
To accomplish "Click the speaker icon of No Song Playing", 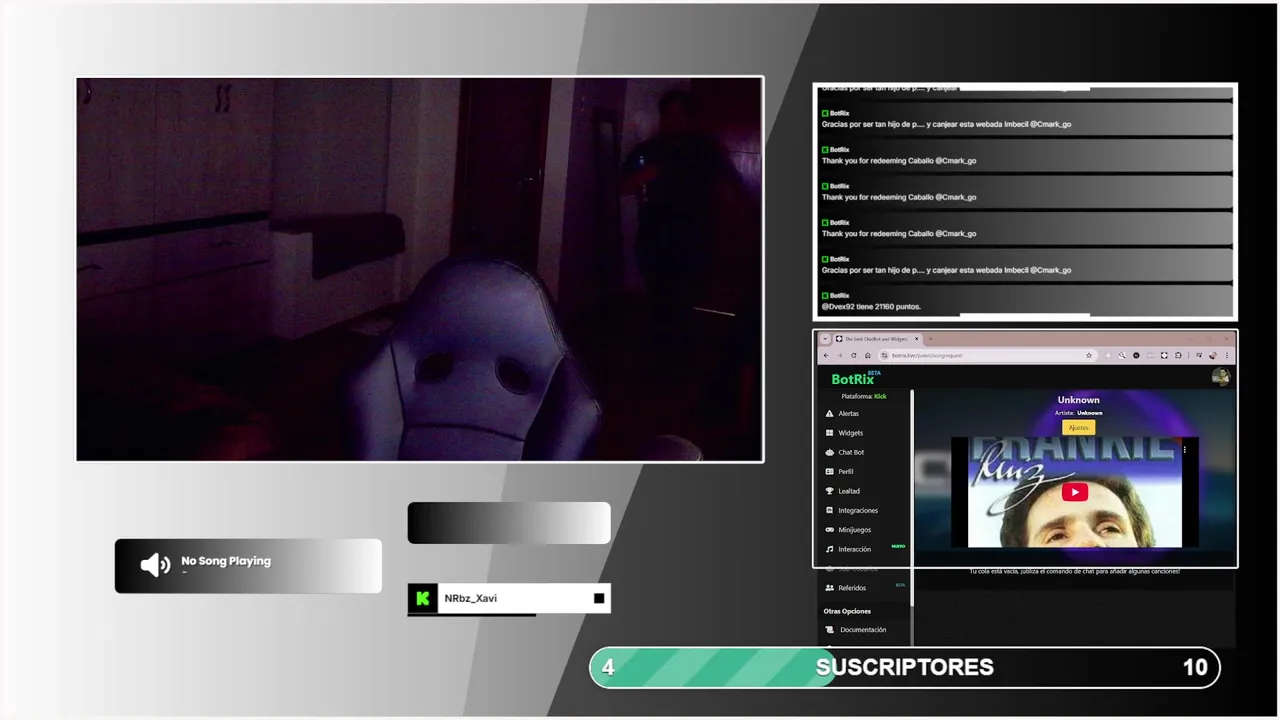I will (x=155, y=565).
